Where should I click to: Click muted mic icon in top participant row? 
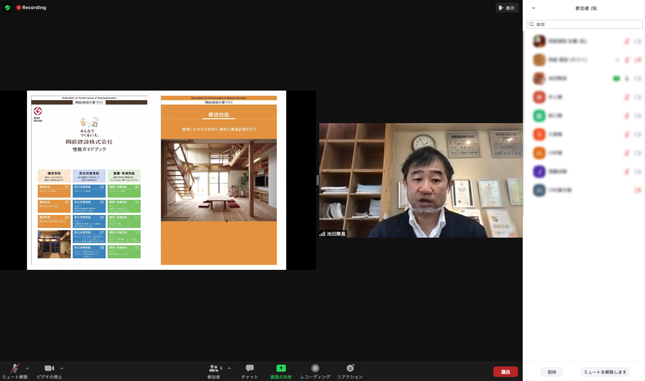coord(627,41)
